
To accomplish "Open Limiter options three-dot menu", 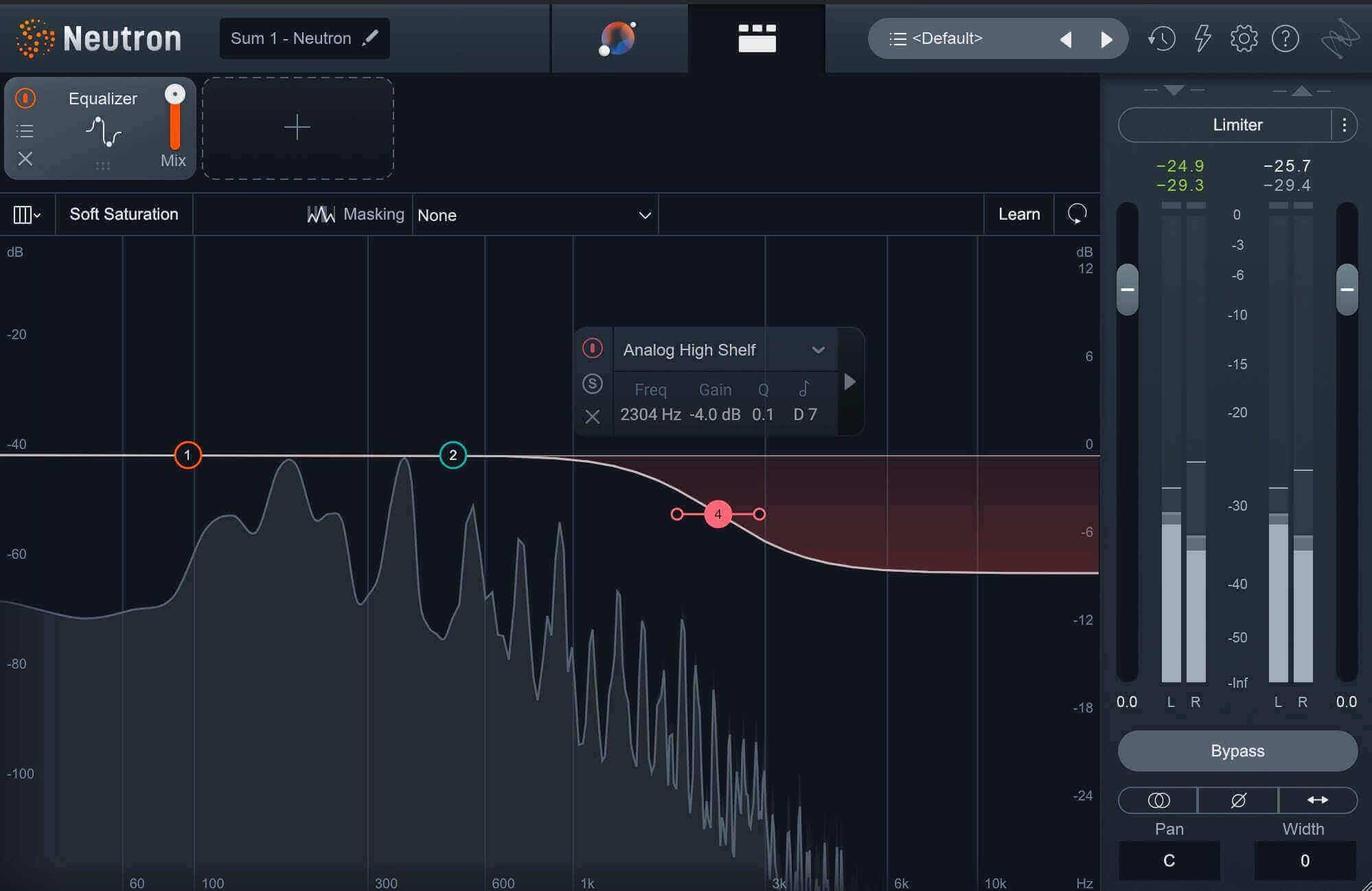I will 1345,125.
